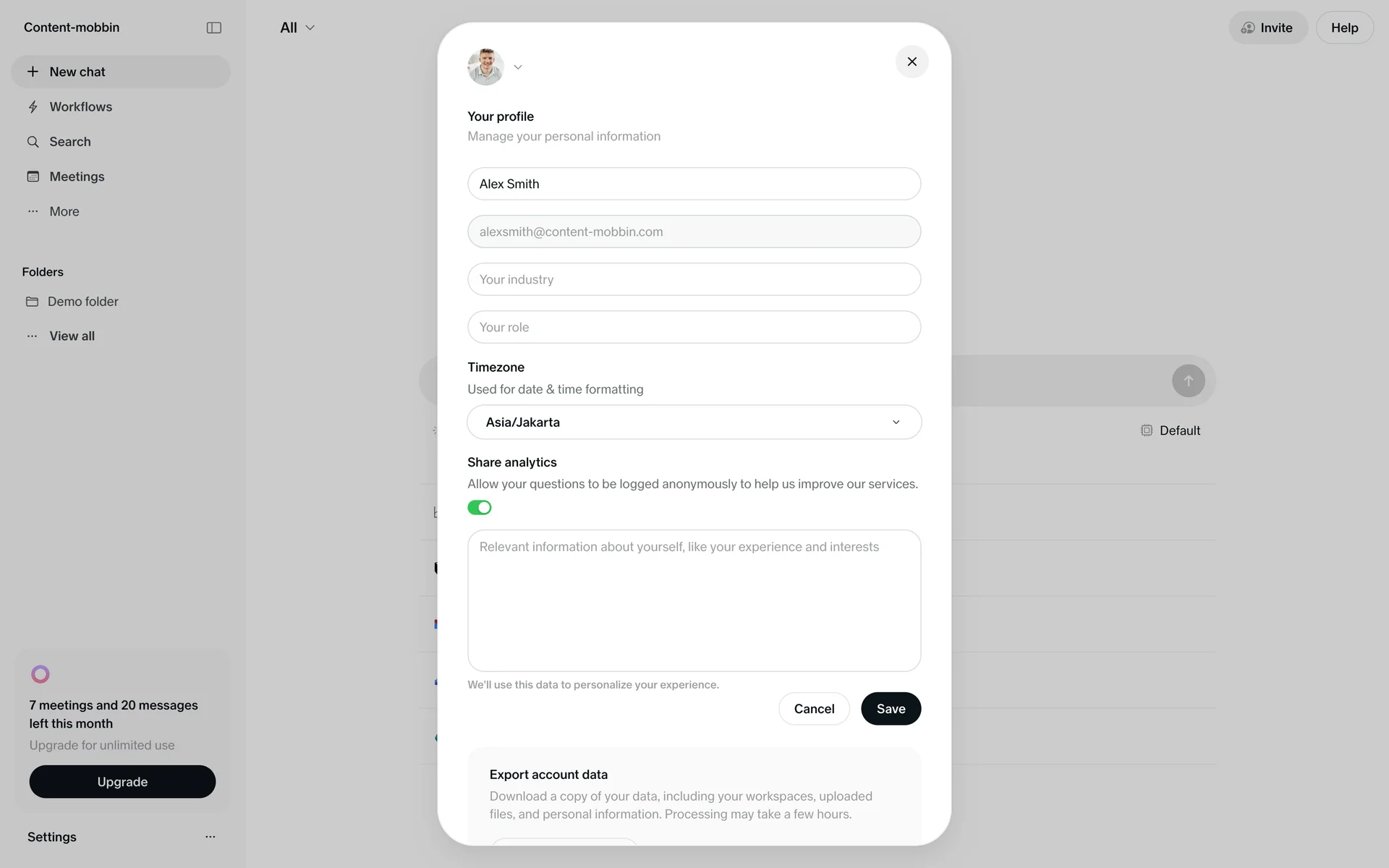Viewport: 1389px width, 868px height.
Task: Click the Demo folder icon
Action: click(x=32, y=302)
